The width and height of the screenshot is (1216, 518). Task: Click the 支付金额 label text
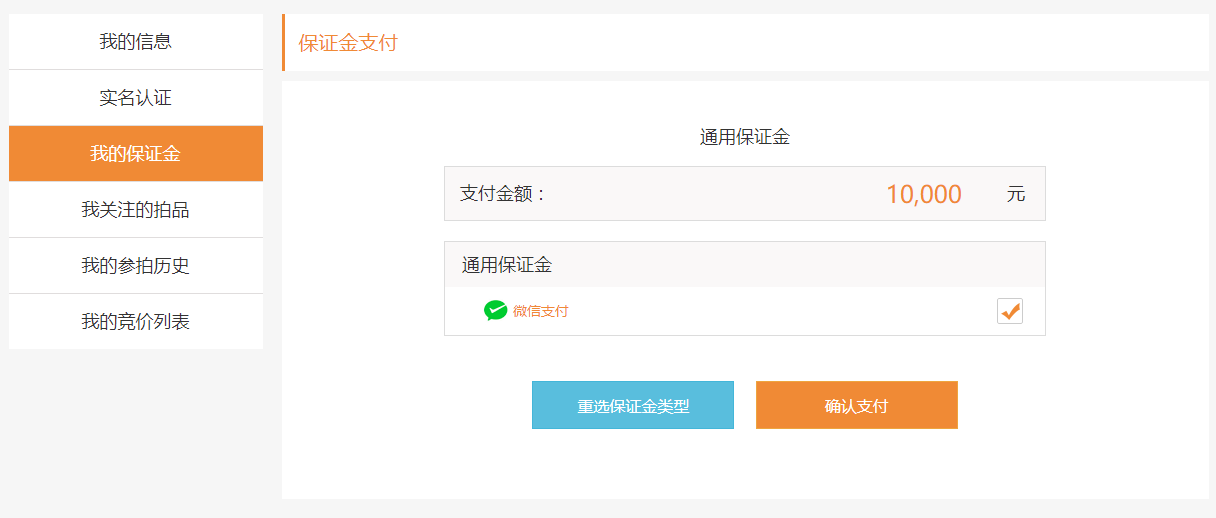503,194
